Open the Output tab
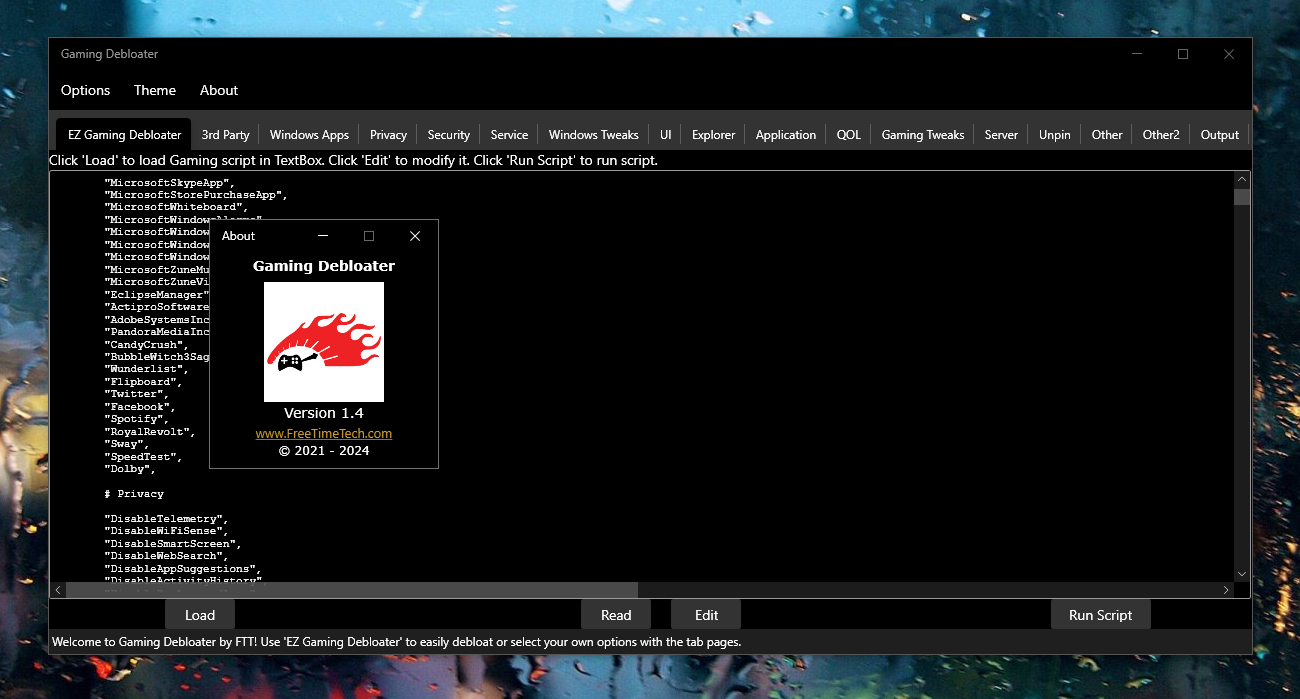1300x699 pixels. [x=1219, y=134]
